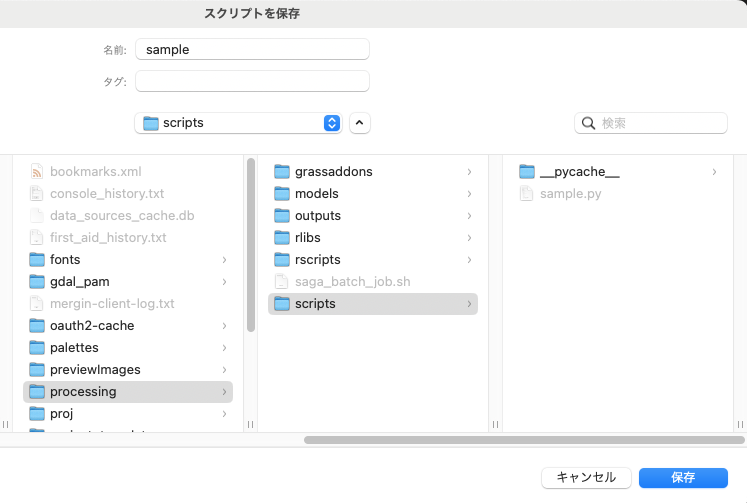Click the 保存 (Save) button
Screen dimensions: 747x503
click(x=683, y=477)
